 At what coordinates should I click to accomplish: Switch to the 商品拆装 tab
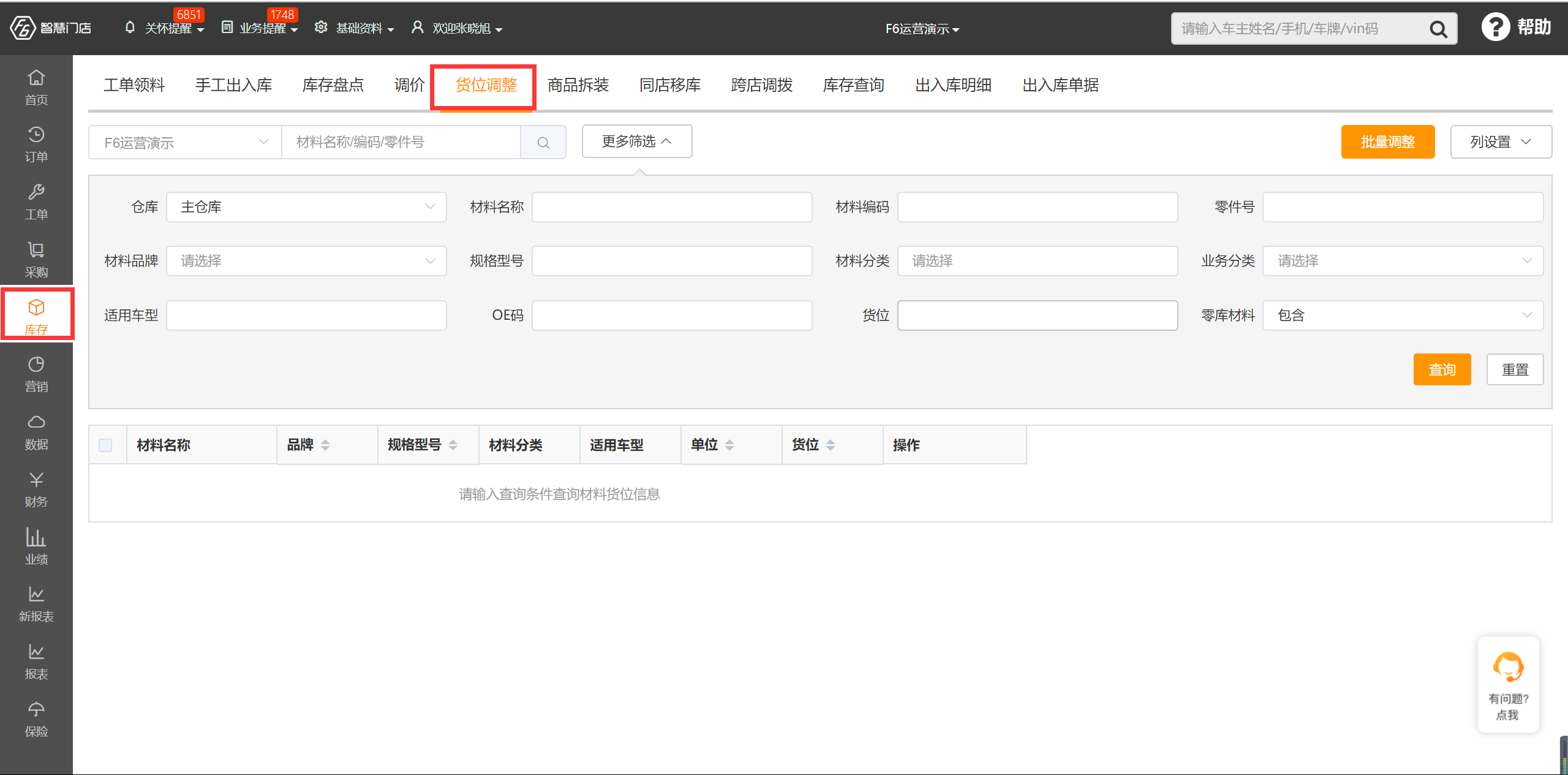(x=578, y=85)
